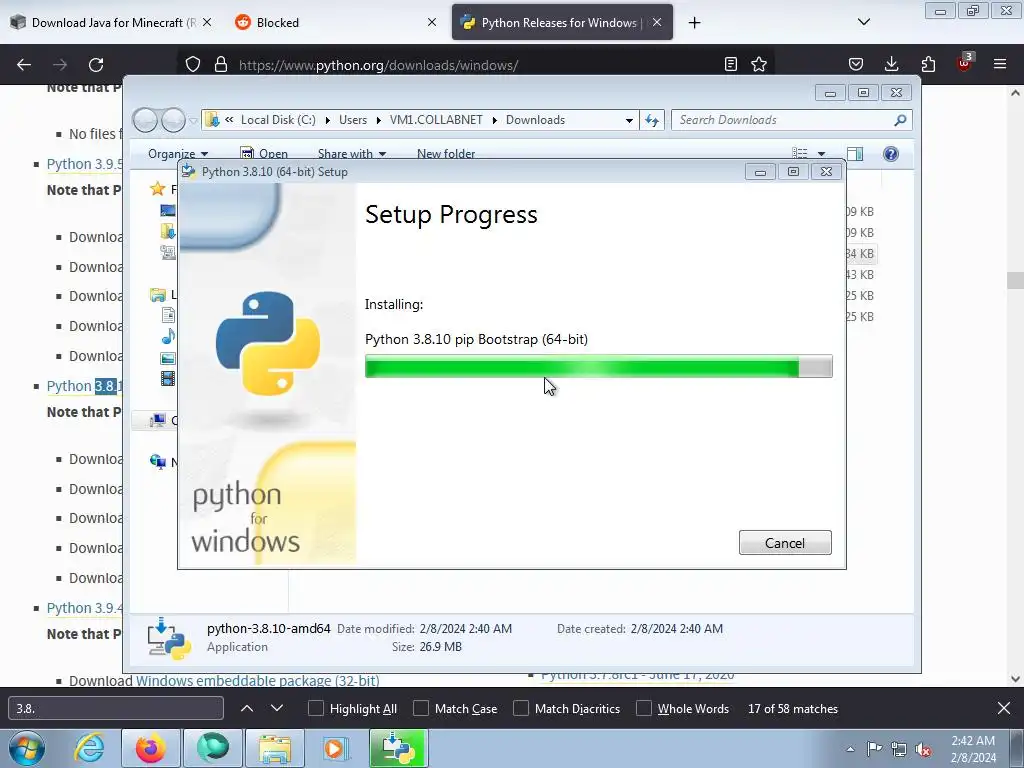The image size is (1024, 768).
Task: Click Explorer refresh button beside address bar
Action: (652, 120)
